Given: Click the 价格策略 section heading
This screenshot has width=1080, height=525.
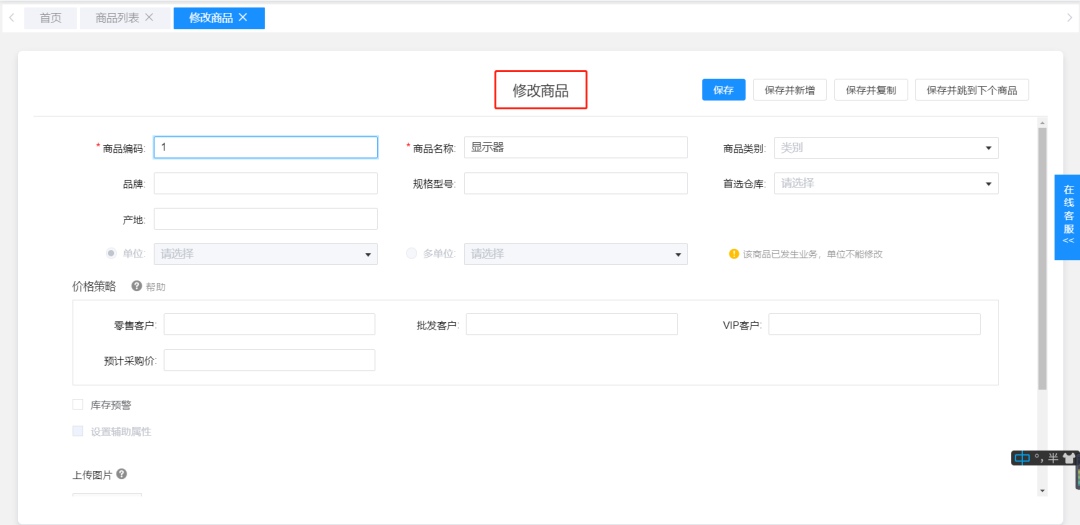Looking at the screenshot, I should [x=94, y=287].
